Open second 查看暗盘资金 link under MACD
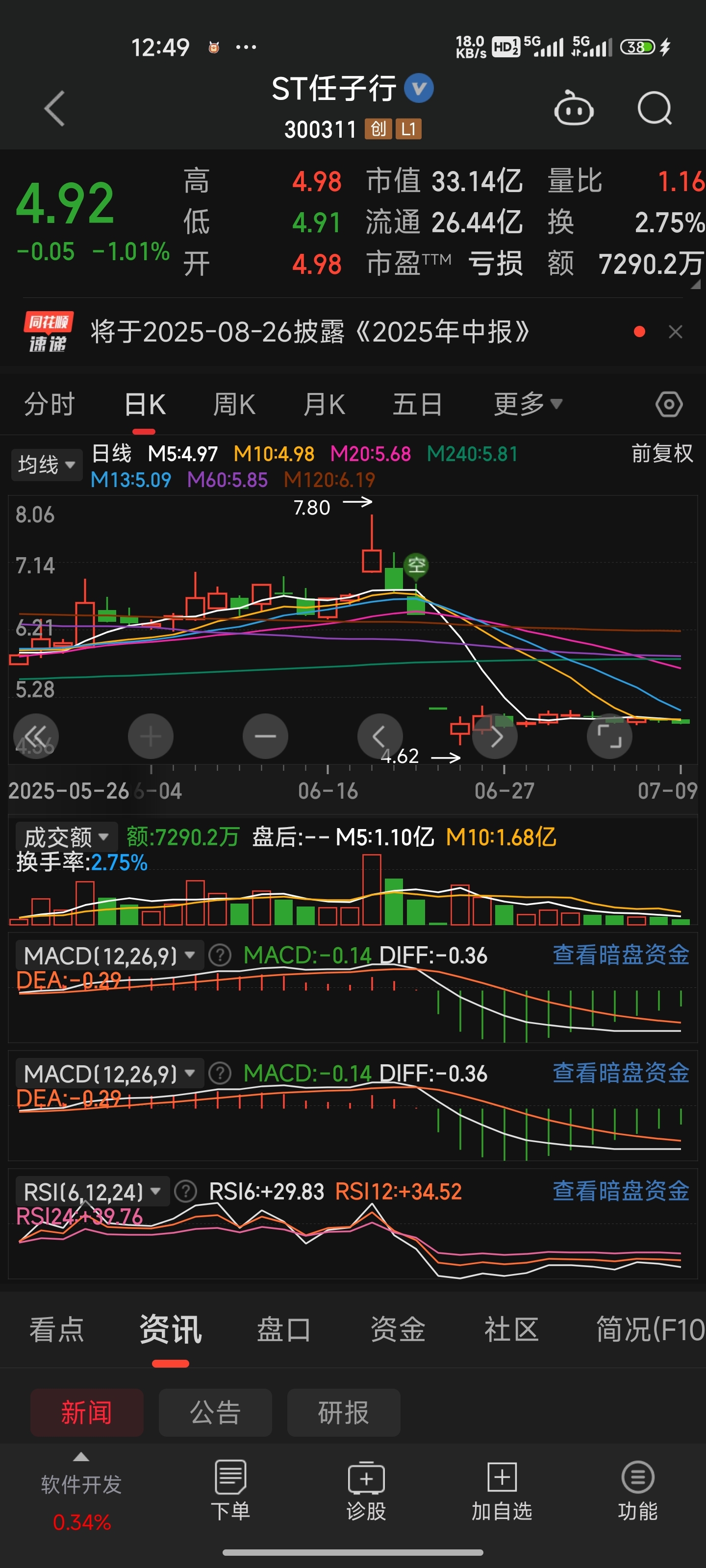The width and height of the screenshot is (706, 1568). pos(621,1073)
